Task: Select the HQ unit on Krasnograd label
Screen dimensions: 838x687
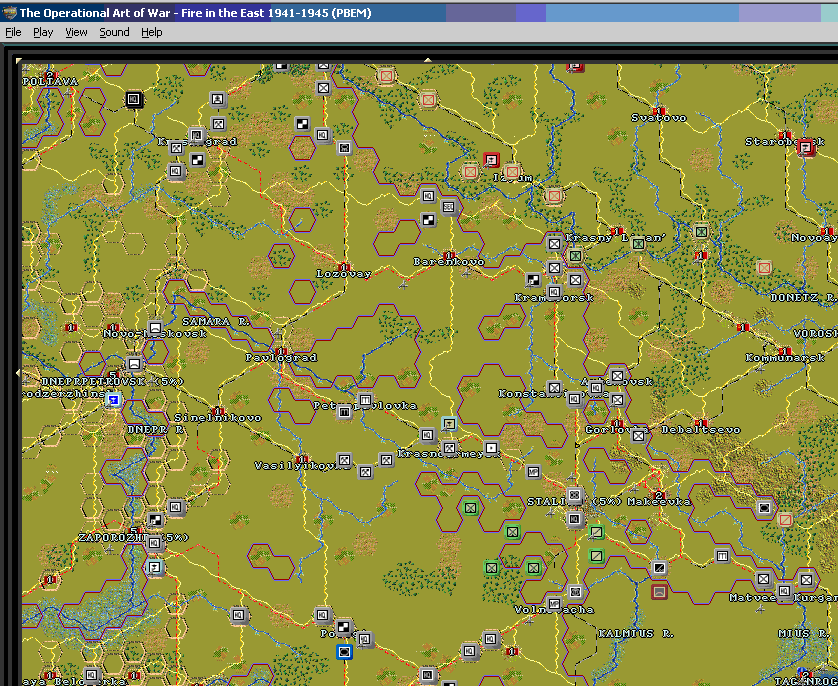Action: (197, 135)
